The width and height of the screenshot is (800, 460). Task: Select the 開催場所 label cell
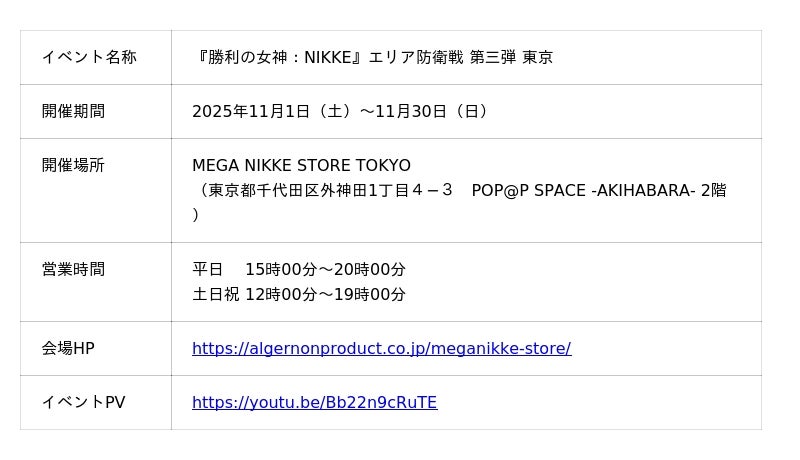(x=73, y=165)
